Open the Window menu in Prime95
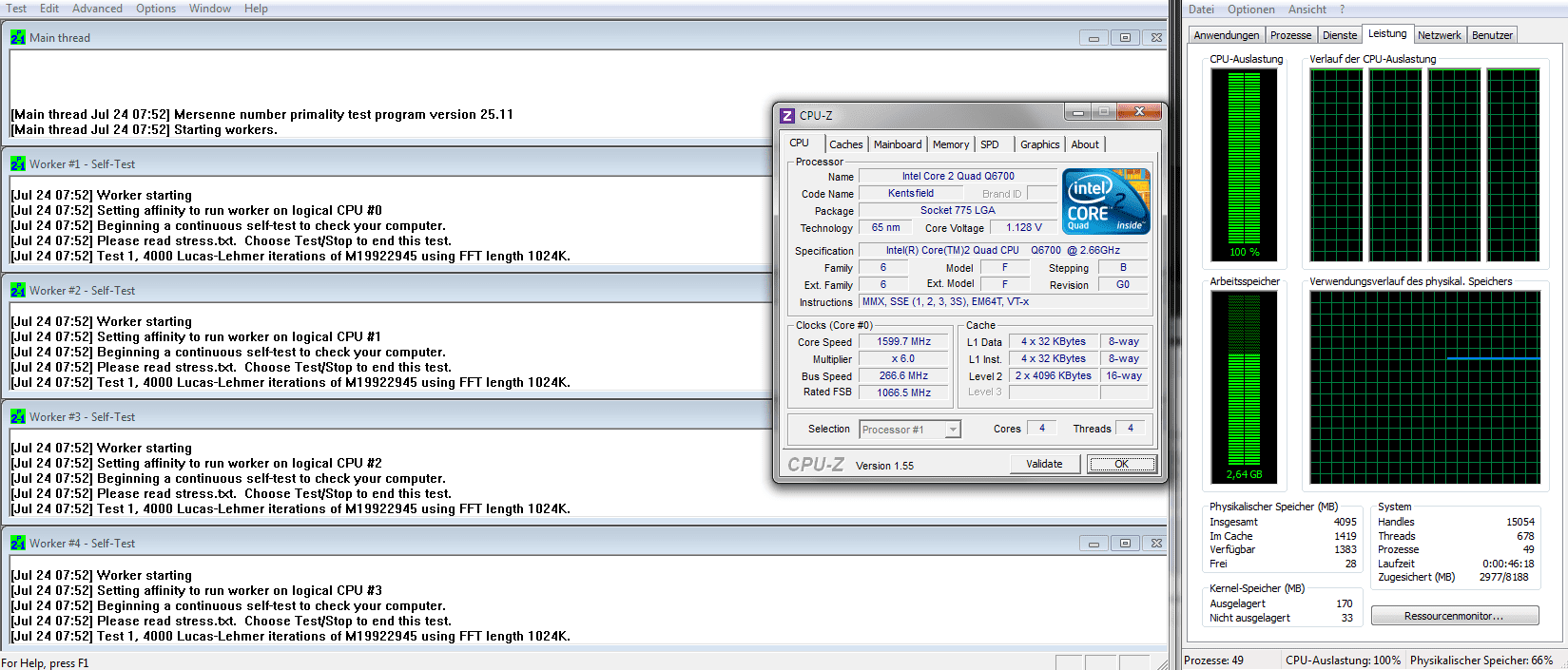 (210, 9)
